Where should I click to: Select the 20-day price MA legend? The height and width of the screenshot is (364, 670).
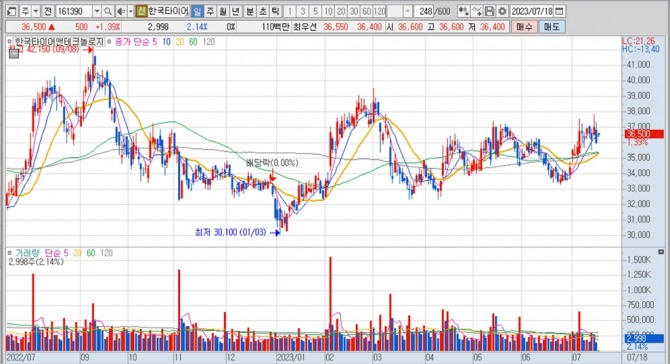point(179,42)
